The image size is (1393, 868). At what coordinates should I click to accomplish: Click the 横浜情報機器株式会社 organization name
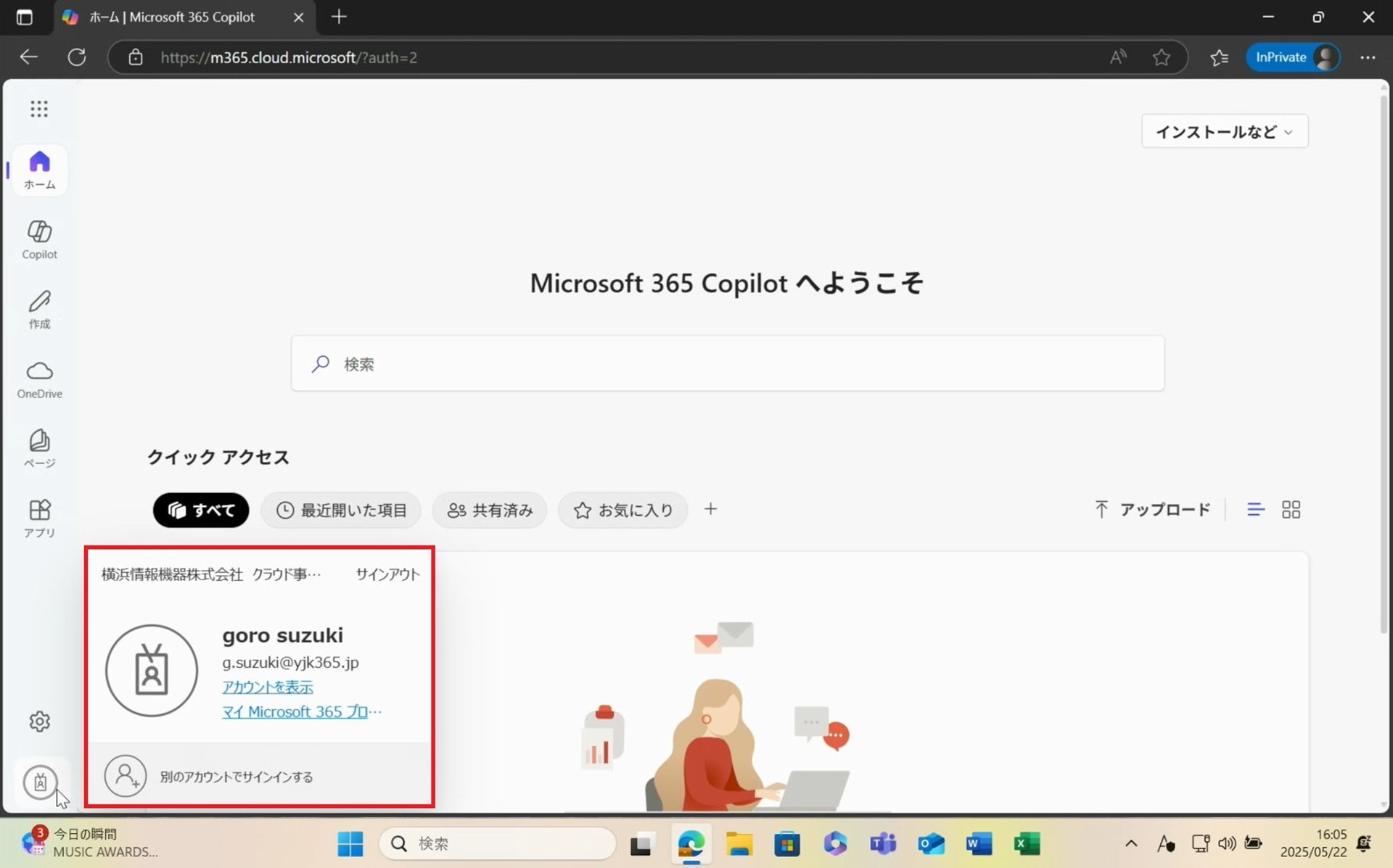[x=172, y=574]
